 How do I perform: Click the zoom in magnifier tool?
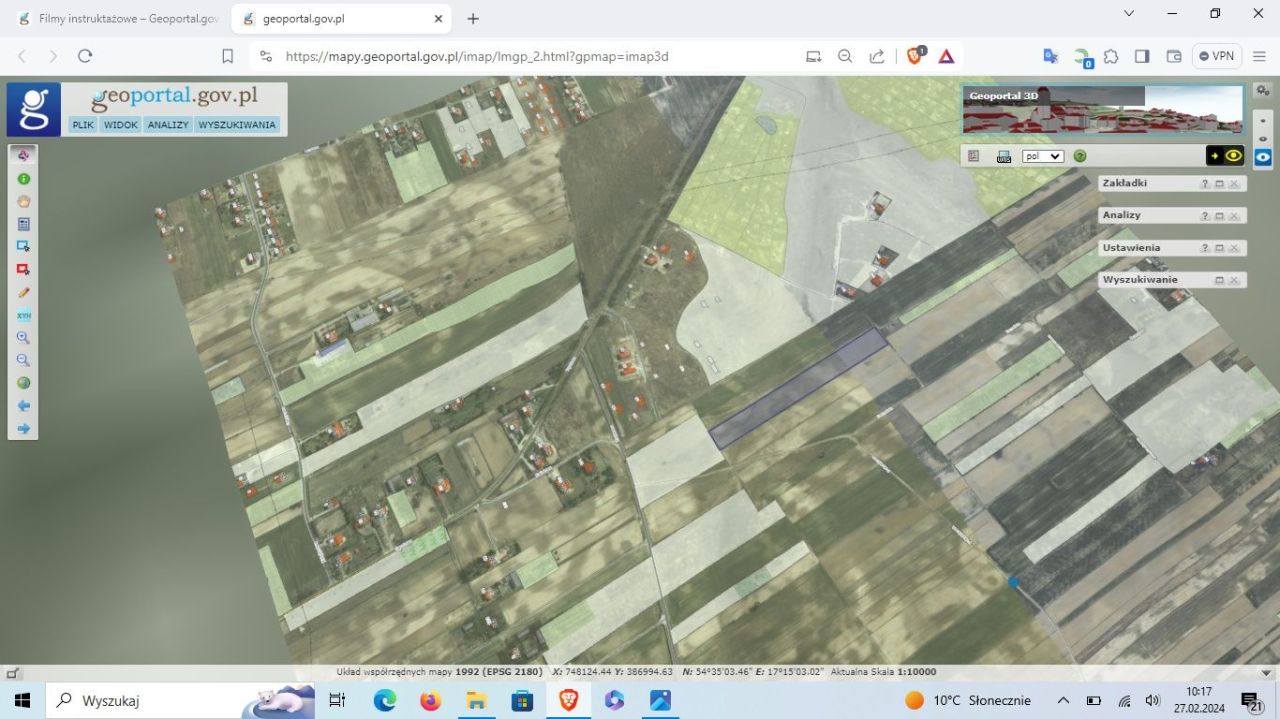pos(24,338)
